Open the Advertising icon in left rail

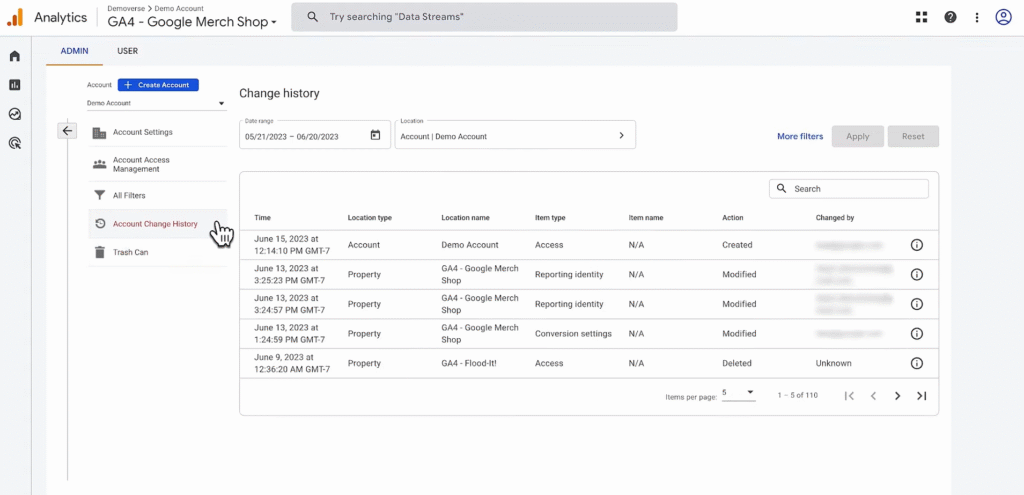pos(15,142)
